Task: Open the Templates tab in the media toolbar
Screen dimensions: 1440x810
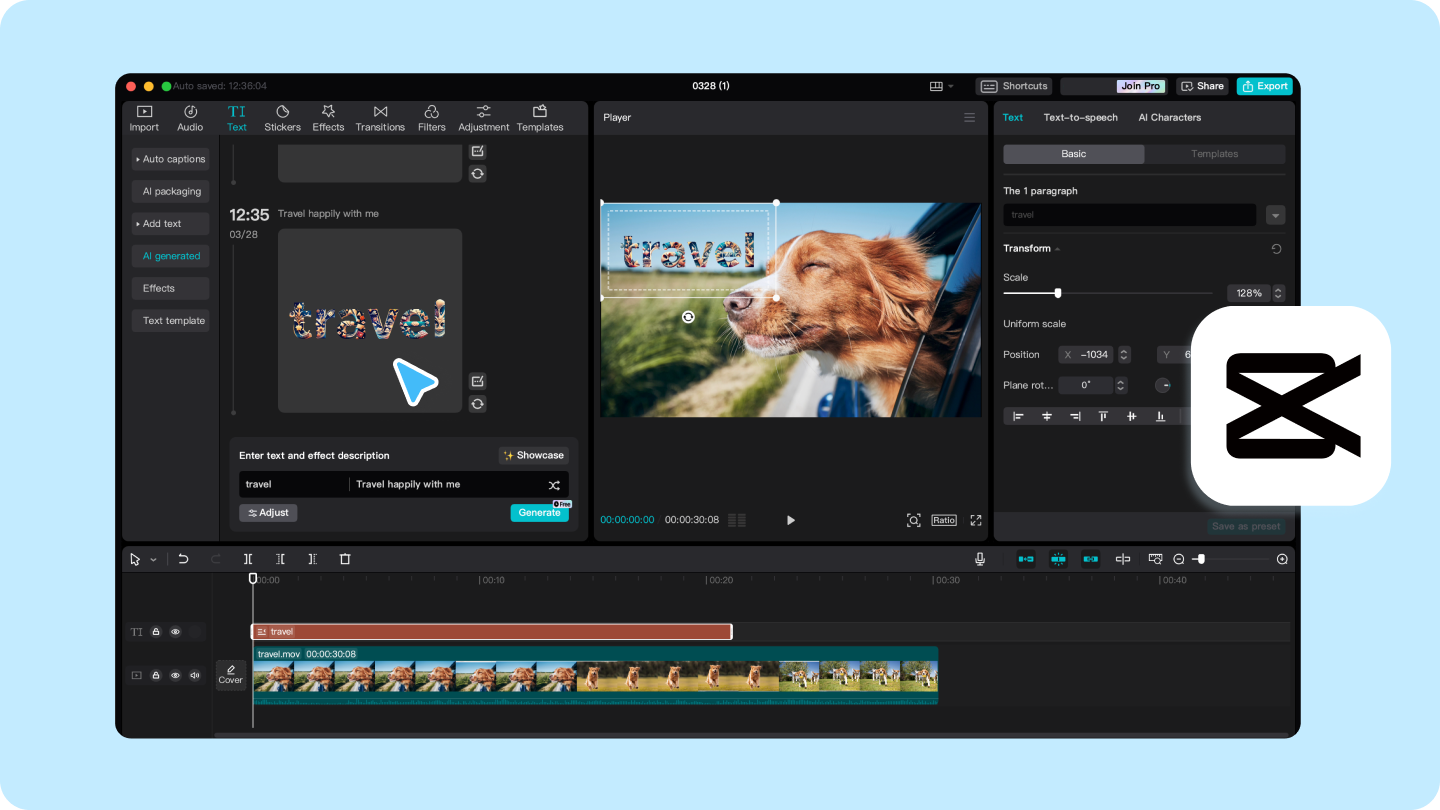Action: point(540,118)
